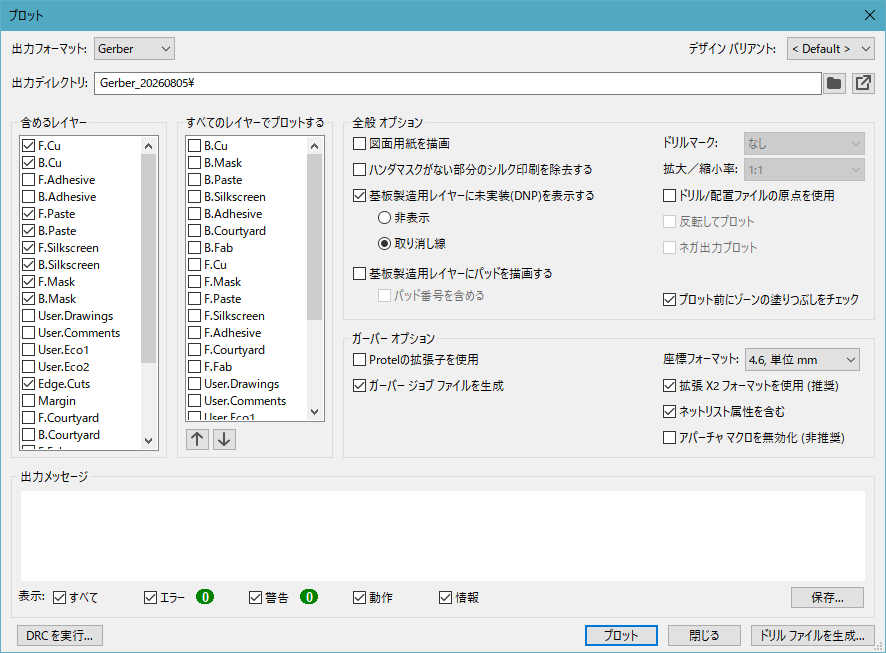Check Margin in included layers
Viewport: 886px width, 653px height.
click(x=28, y=400)
